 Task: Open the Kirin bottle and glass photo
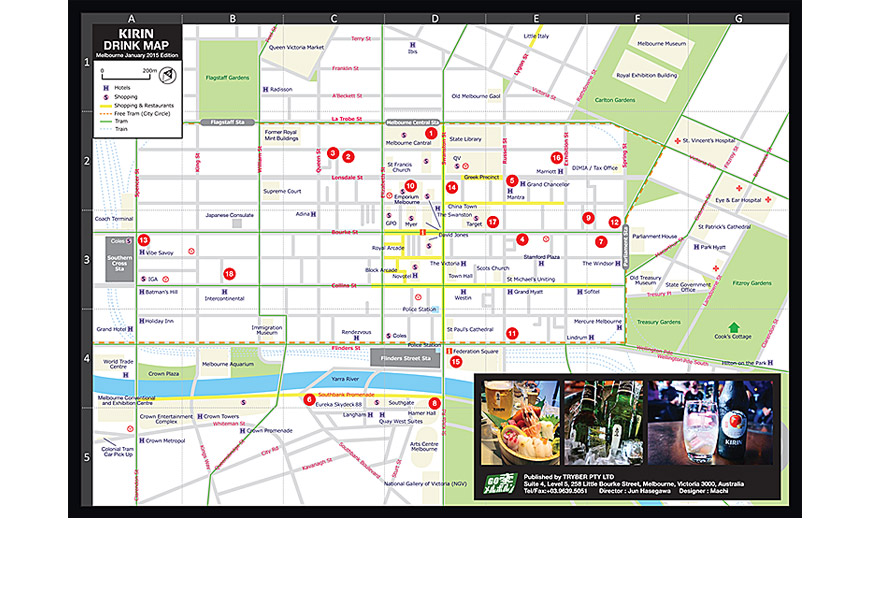coord(710,423)
